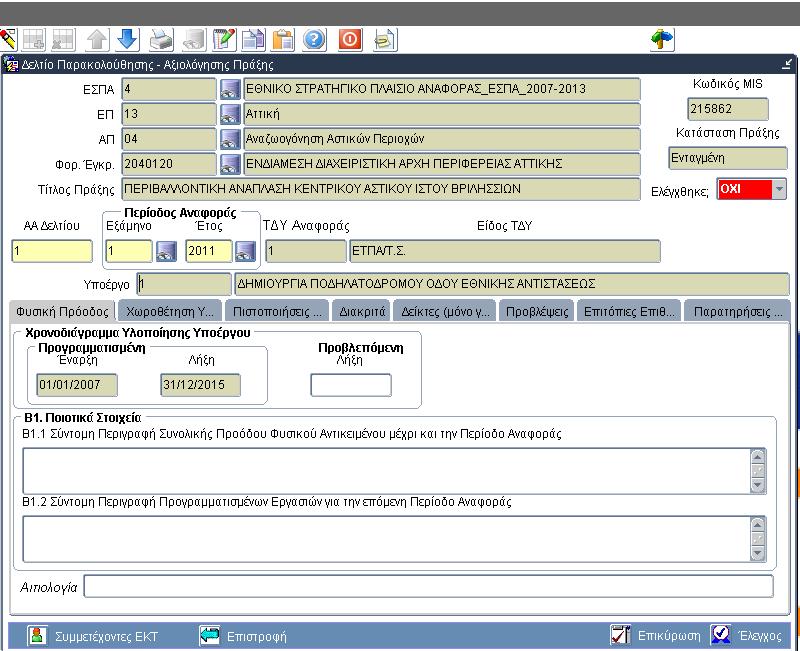Open the Δείκτες (μόνο γ... tab

pyautogui.click(x=445, y=311)
